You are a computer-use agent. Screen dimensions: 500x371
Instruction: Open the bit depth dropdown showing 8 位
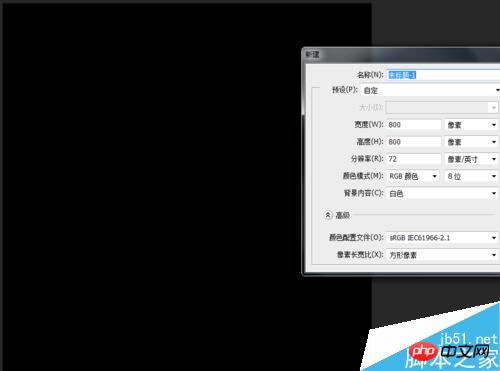(x=472, y=176)
